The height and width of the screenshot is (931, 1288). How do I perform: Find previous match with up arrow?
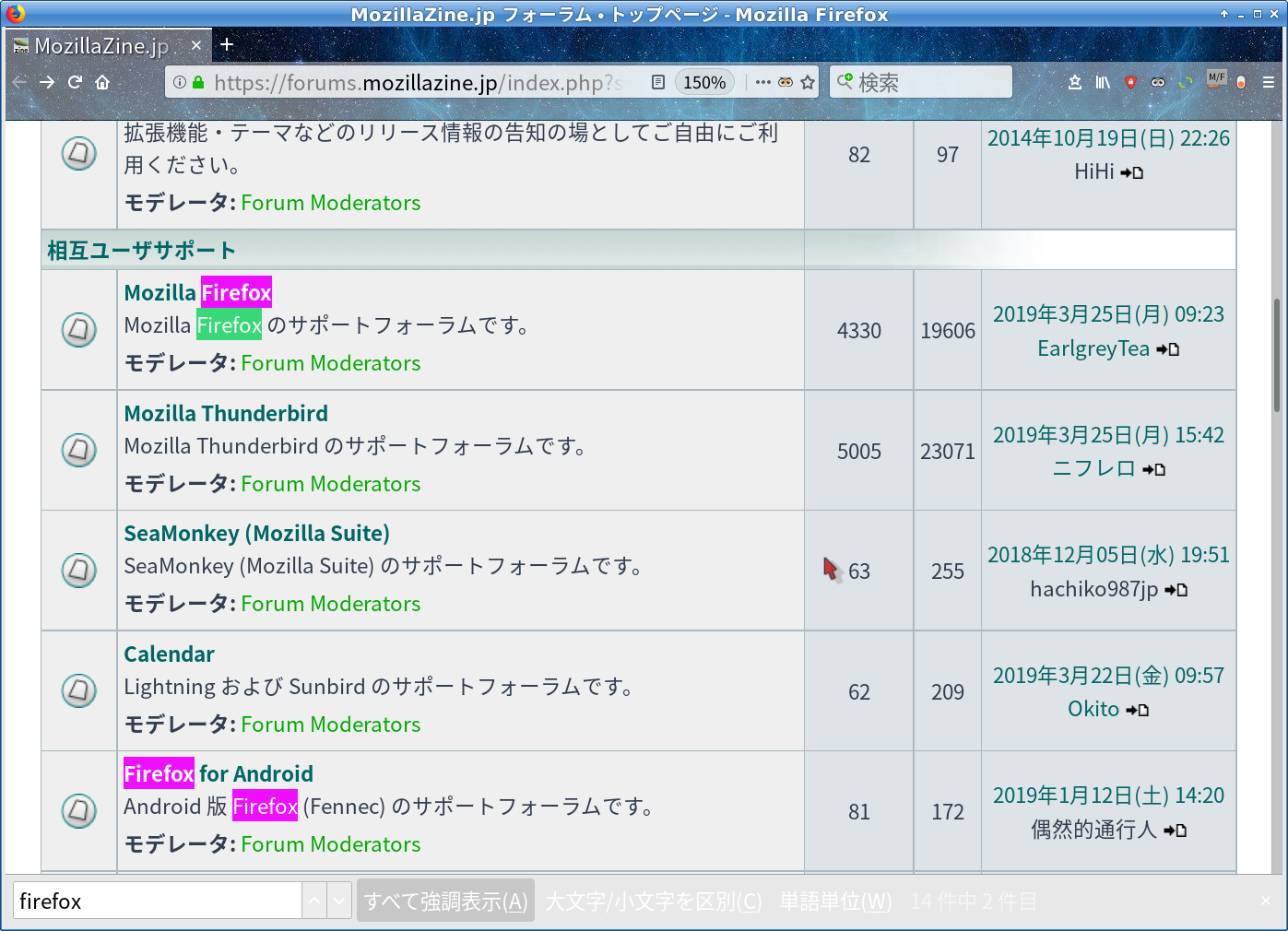[314, 901]
